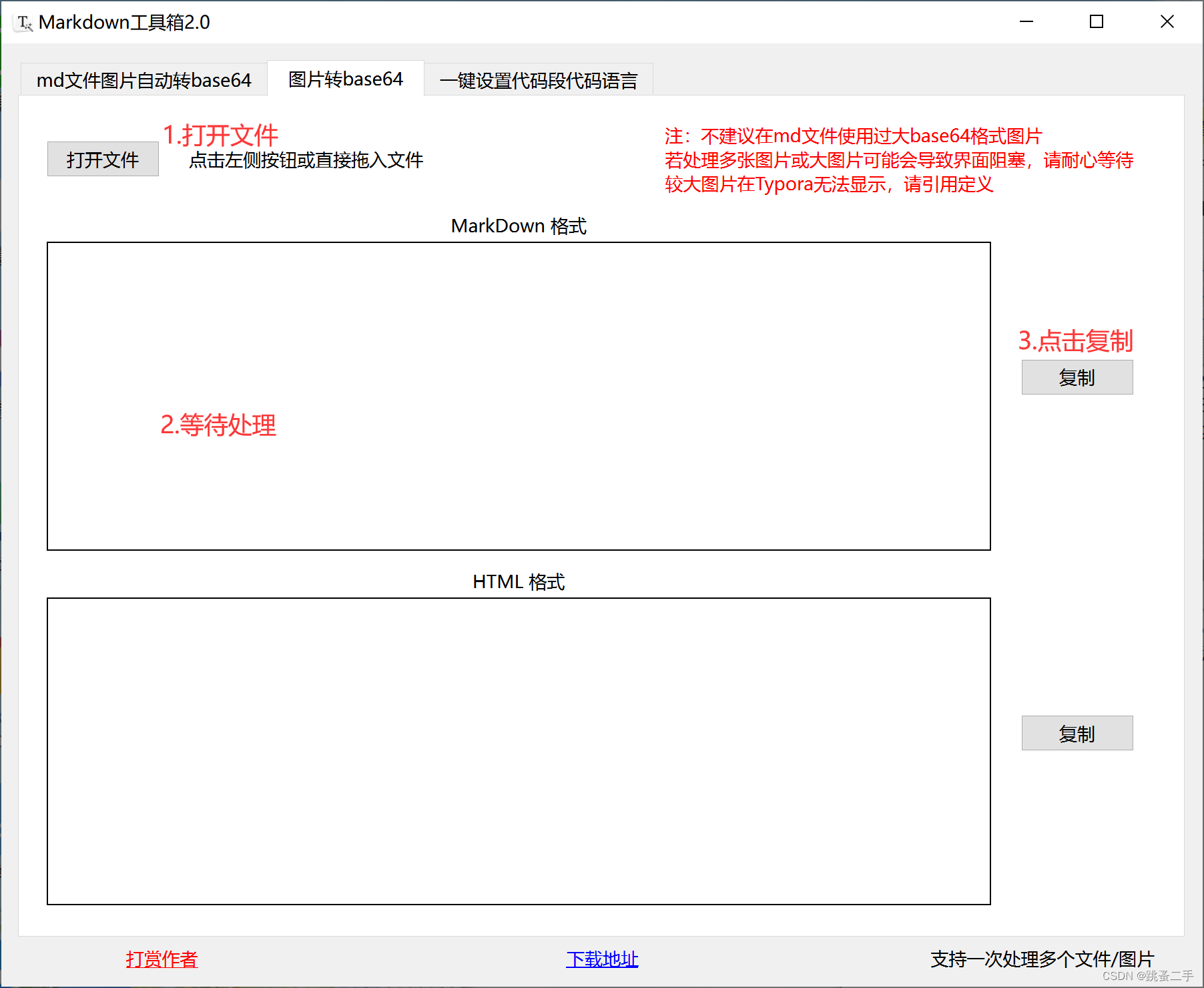Click the 3.点击复制 annotation text
This screenshot has height=988, width=1204.
1076,341
